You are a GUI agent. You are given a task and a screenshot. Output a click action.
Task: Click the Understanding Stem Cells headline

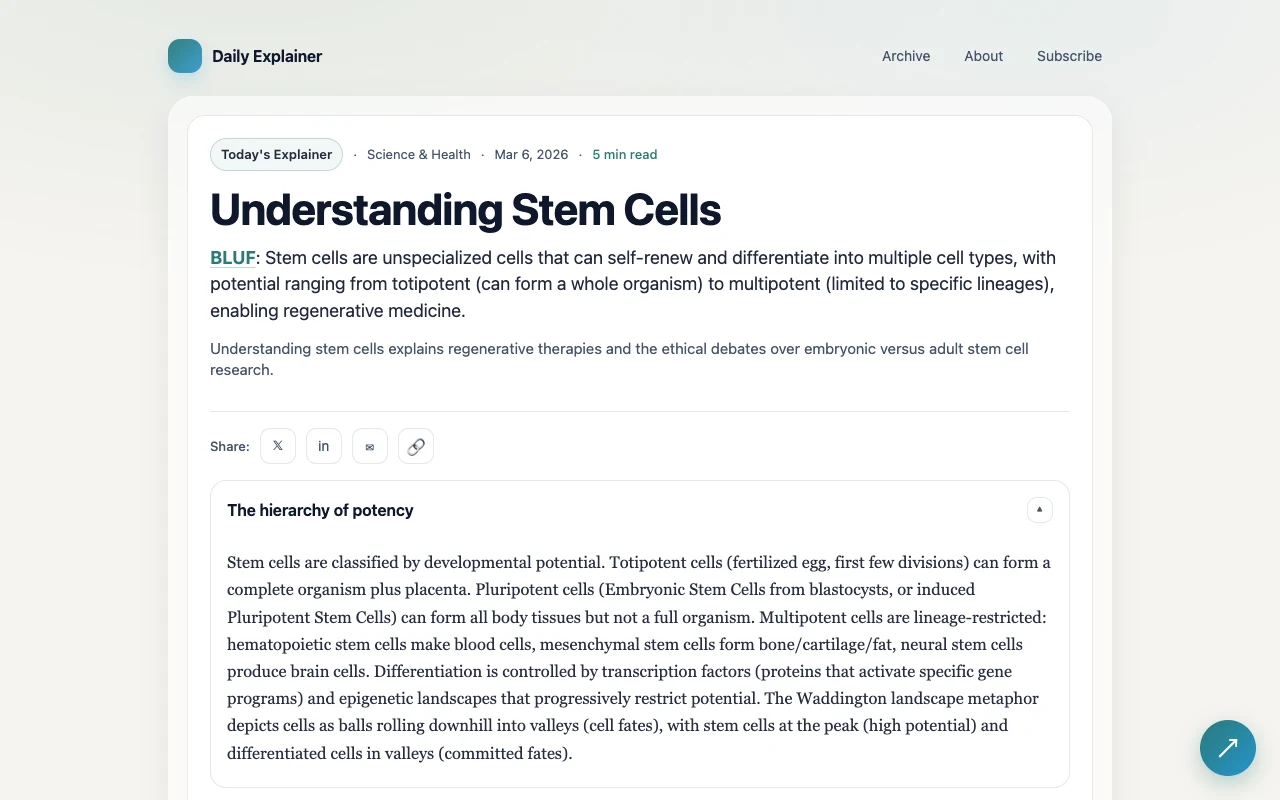[465, 210]
